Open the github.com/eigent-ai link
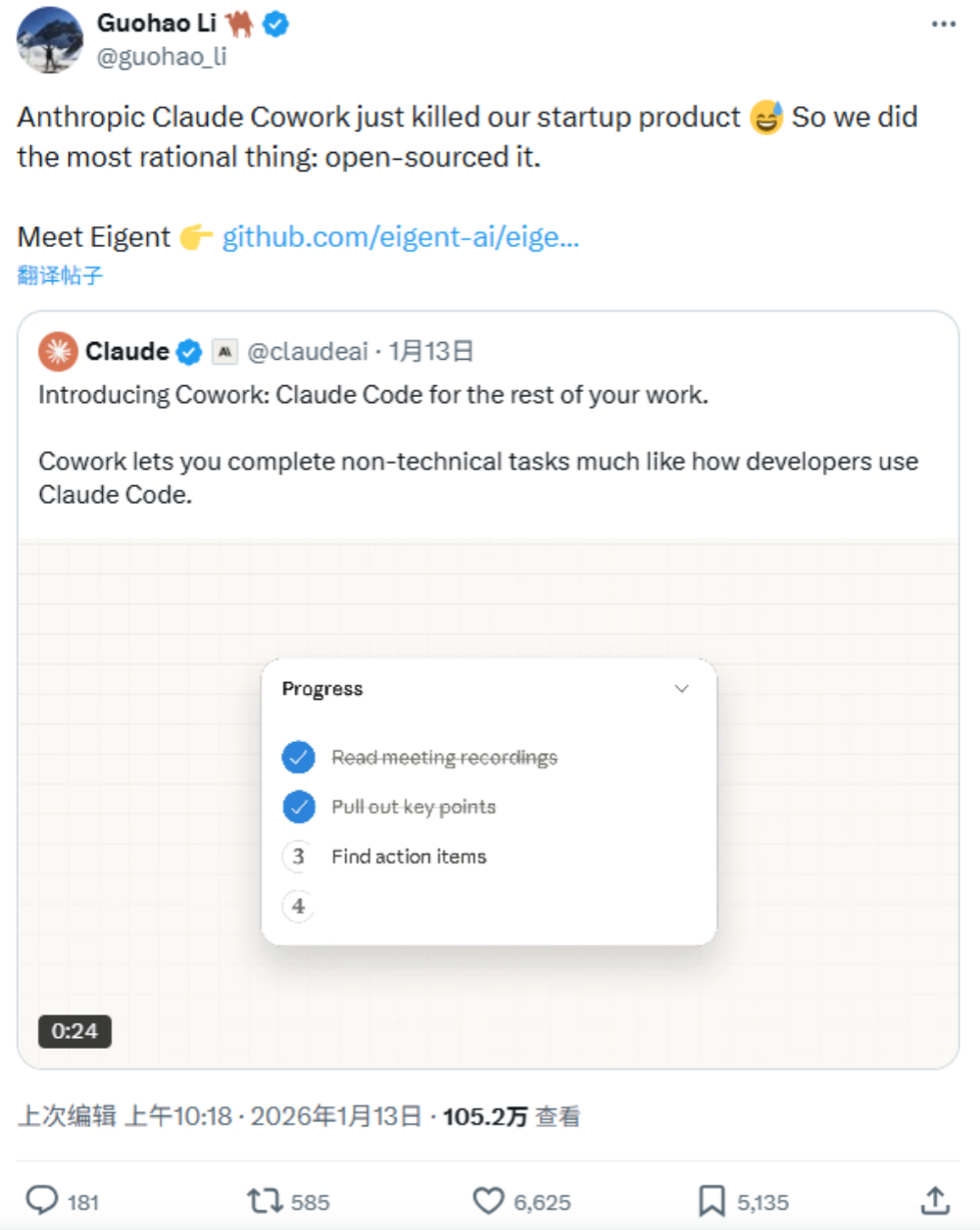 click(401, 237)
